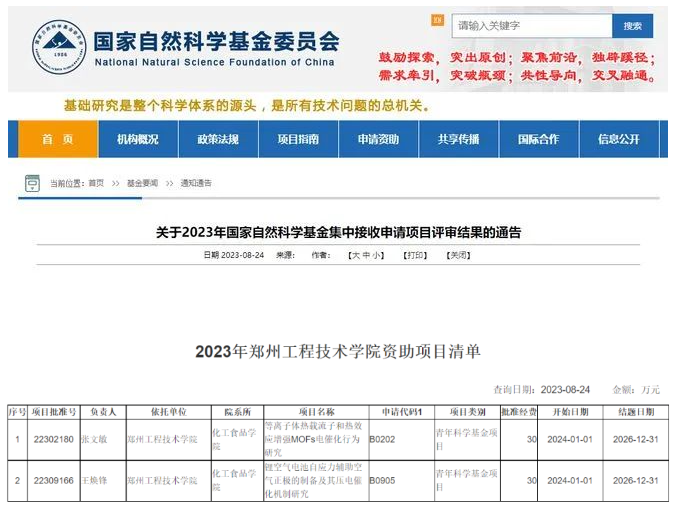Click the name 张文敏

(94, 440)
